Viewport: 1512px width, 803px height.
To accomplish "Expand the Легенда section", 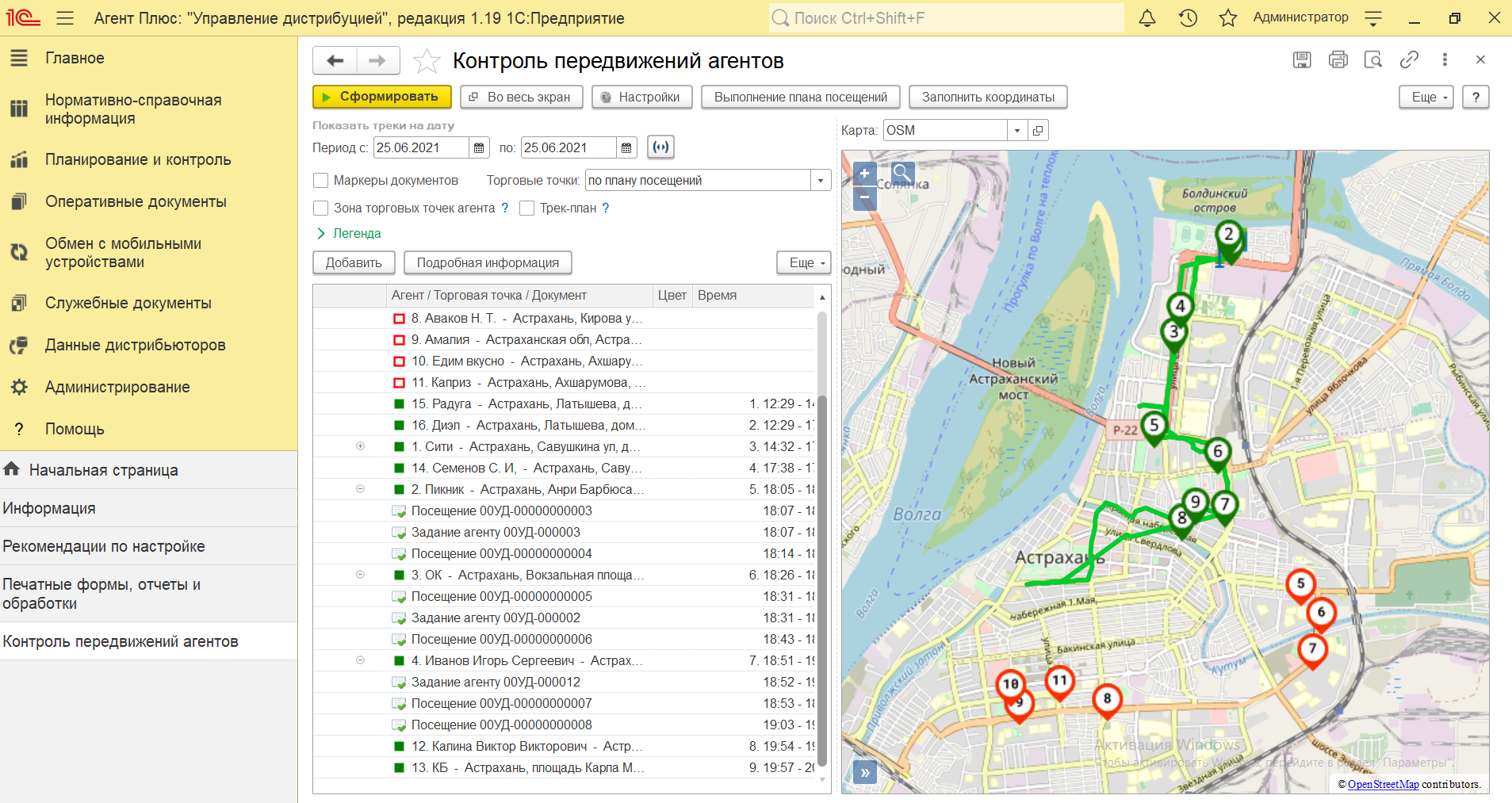I will coord(349,233).
